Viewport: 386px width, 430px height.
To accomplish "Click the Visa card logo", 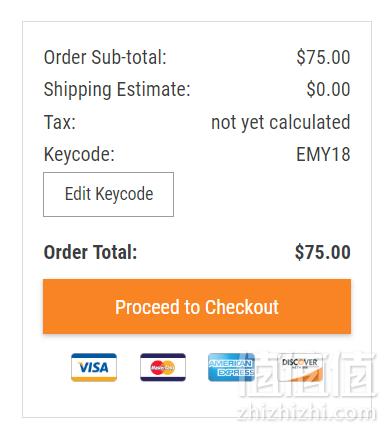I will tap(94, 367).
